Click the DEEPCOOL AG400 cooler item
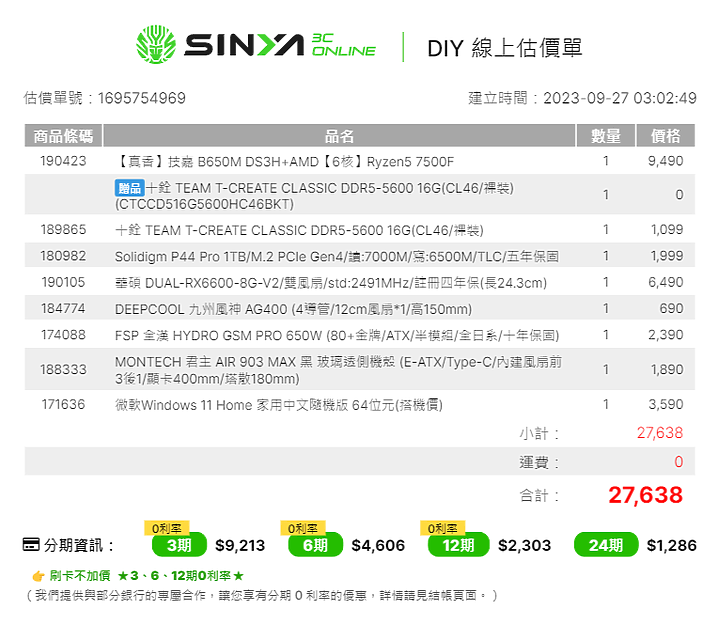The image size is (720, 625). [293, 309]
